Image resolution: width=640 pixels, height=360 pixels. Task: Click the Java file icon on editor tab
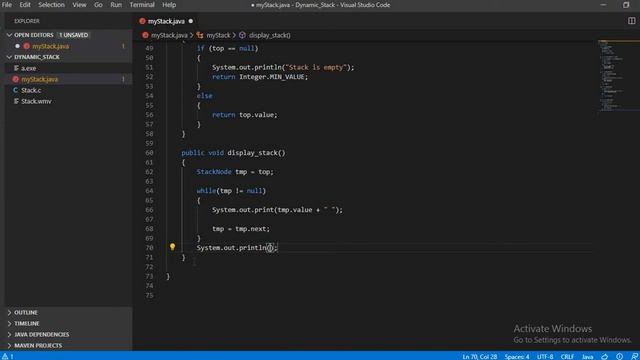click(x=142, y=21)
